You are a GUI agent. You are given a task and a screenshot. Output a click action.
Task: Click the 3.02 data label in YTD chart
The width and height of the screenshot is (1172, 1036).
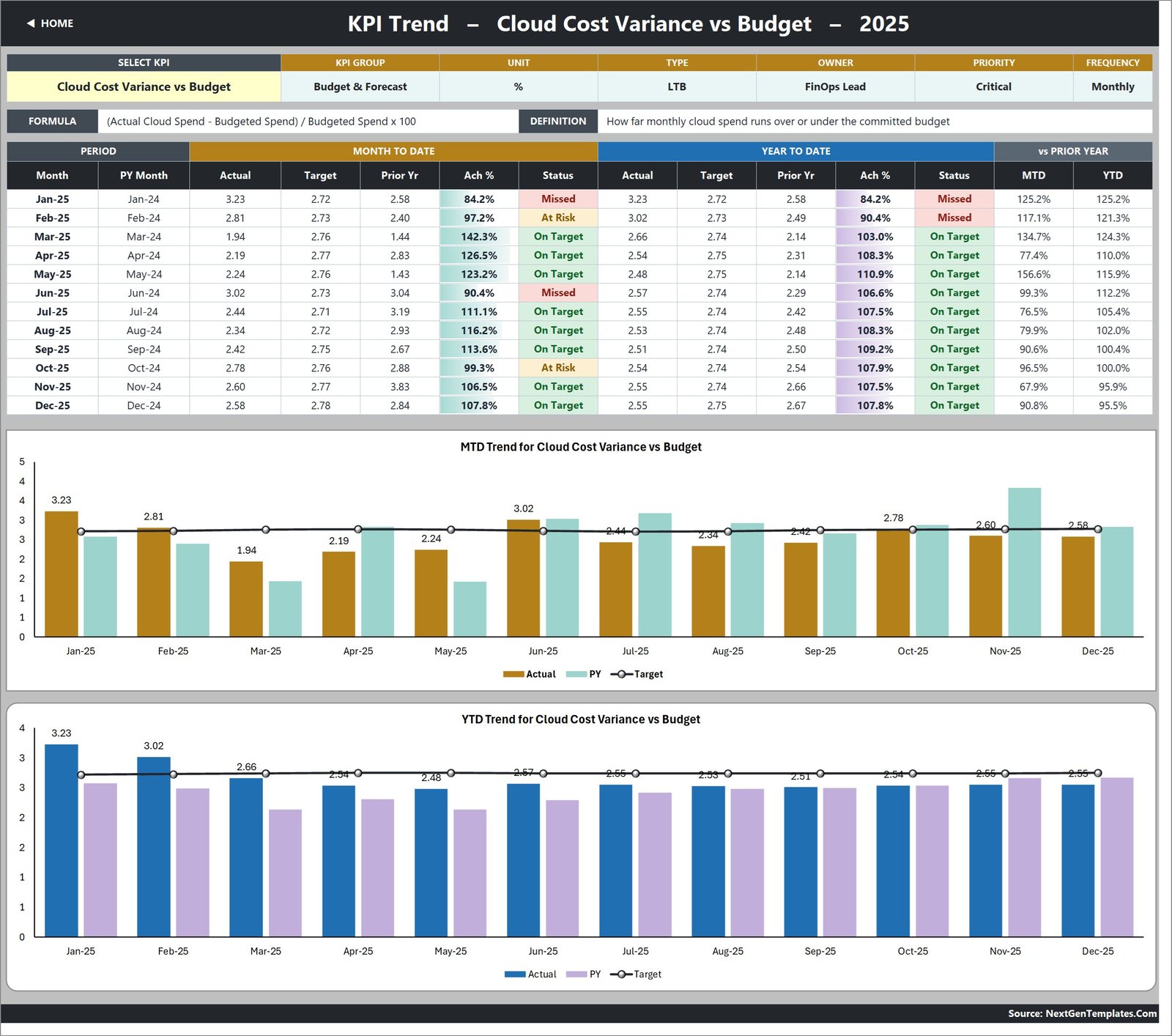[154, 746]
